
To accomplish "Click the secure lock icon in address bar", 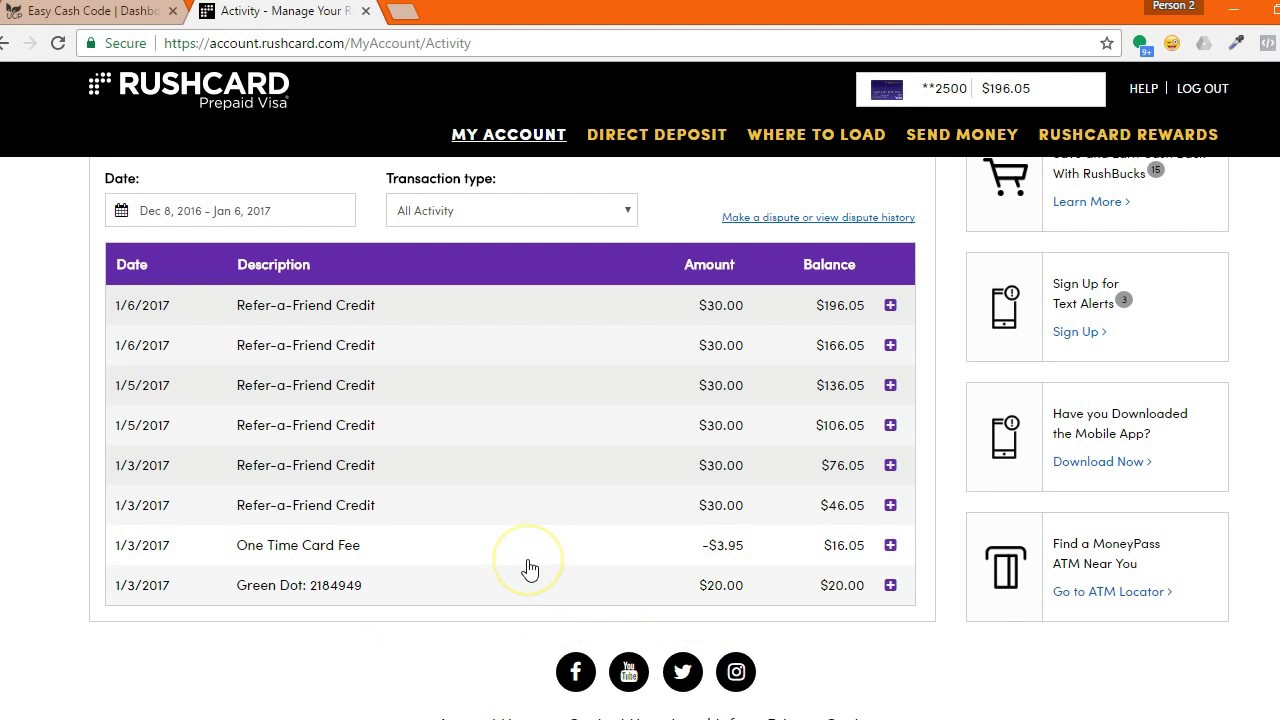I will point(92,43).
